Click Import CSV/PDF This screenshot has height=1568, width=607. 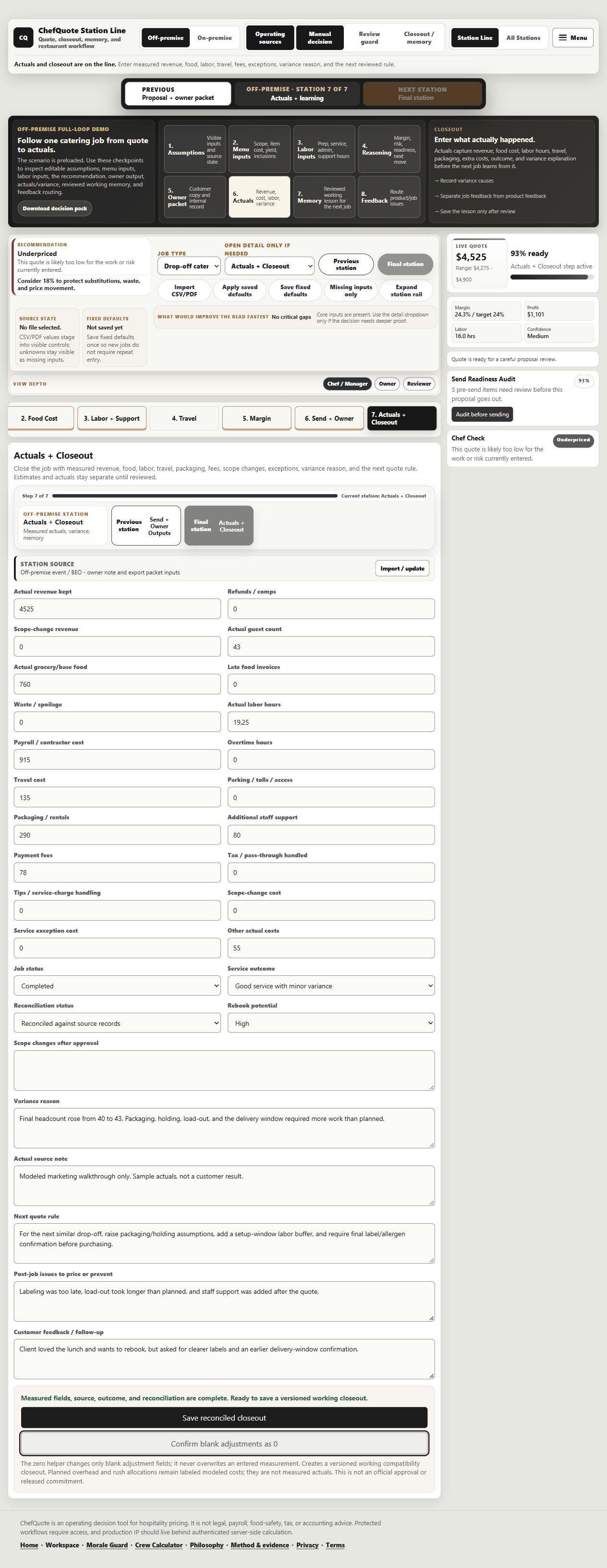pyautogui.click(x=184, y=291)
